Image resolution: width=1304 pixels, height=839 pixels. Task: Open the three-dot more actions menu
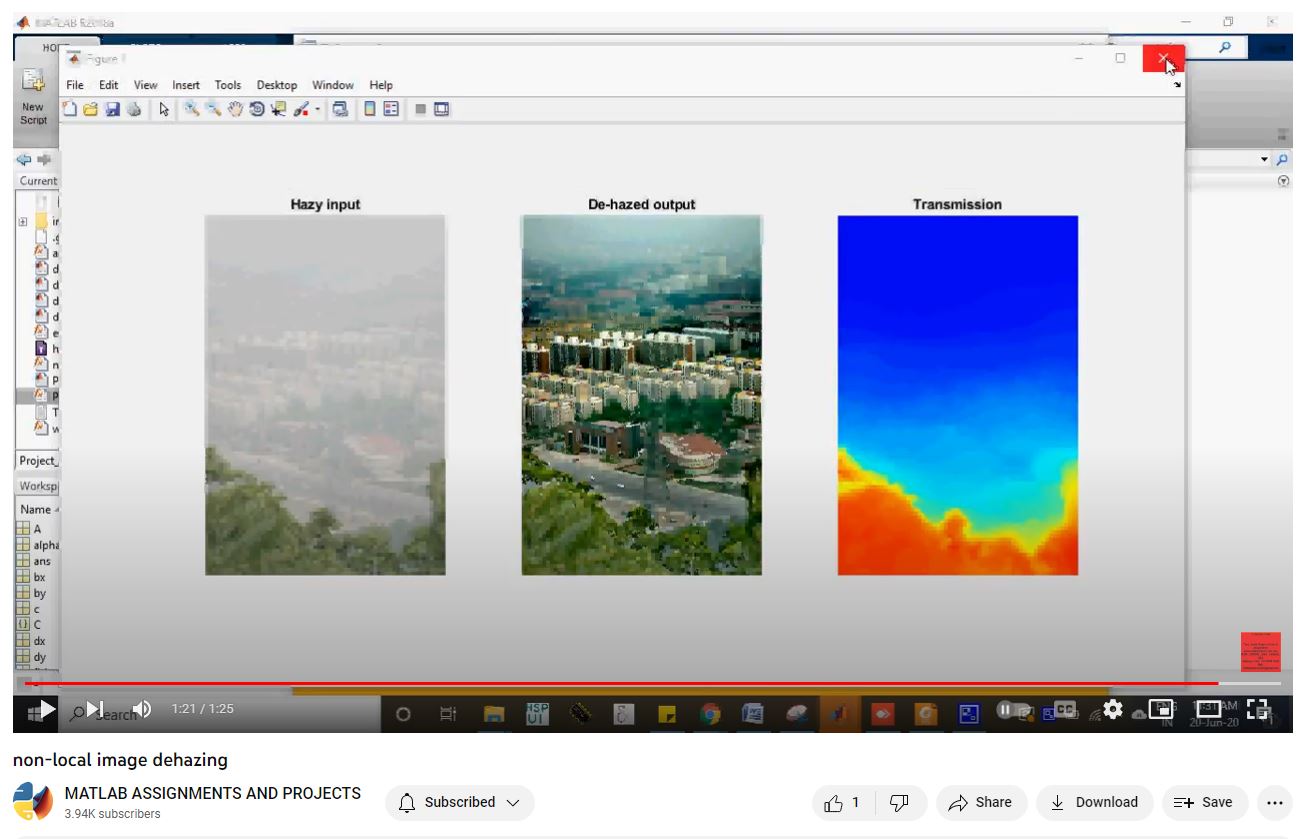coord(1274,802)
